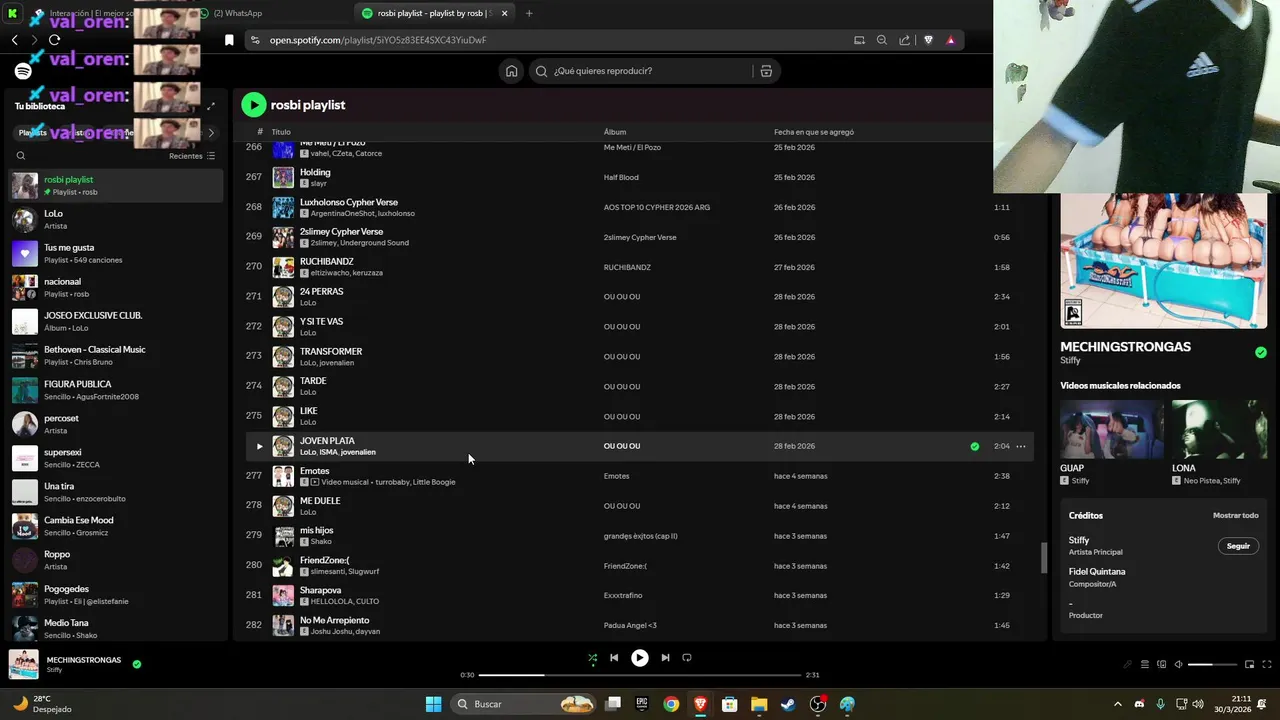Click the Seguir button for Stiffy

point(1238,546)
